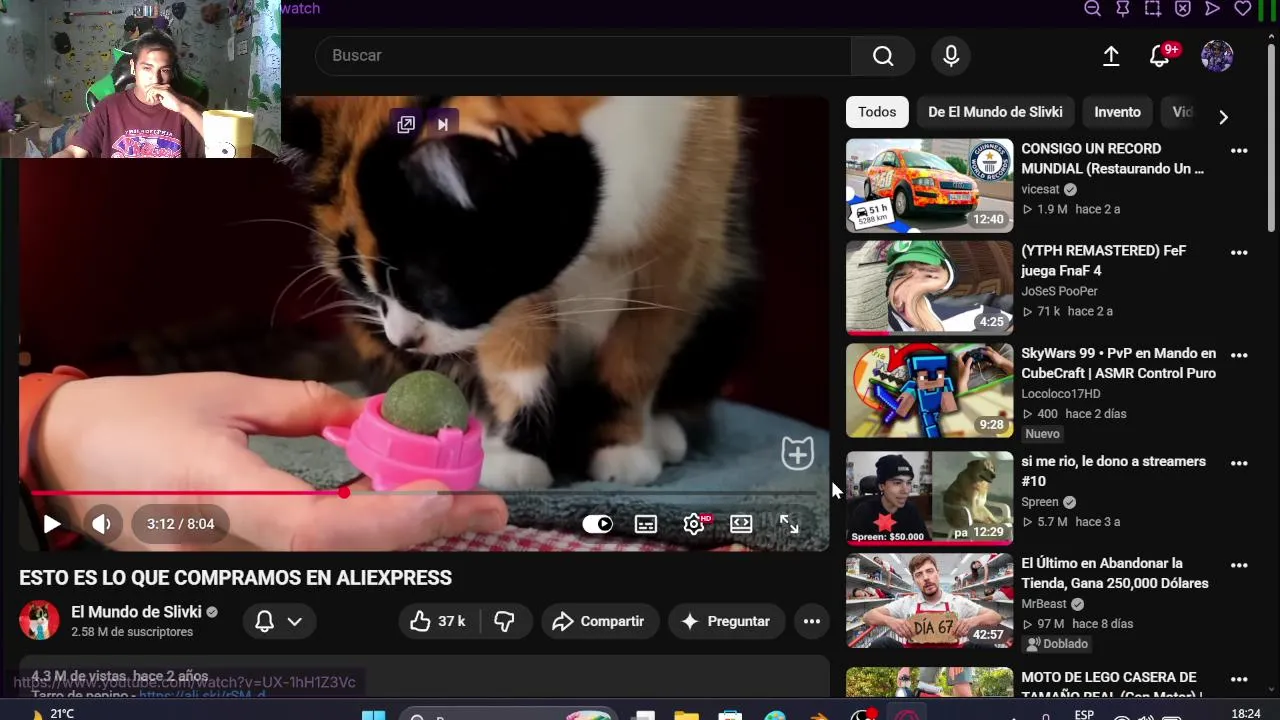Play the paused video
This screenshot has height=720, width=1280.
52,524
